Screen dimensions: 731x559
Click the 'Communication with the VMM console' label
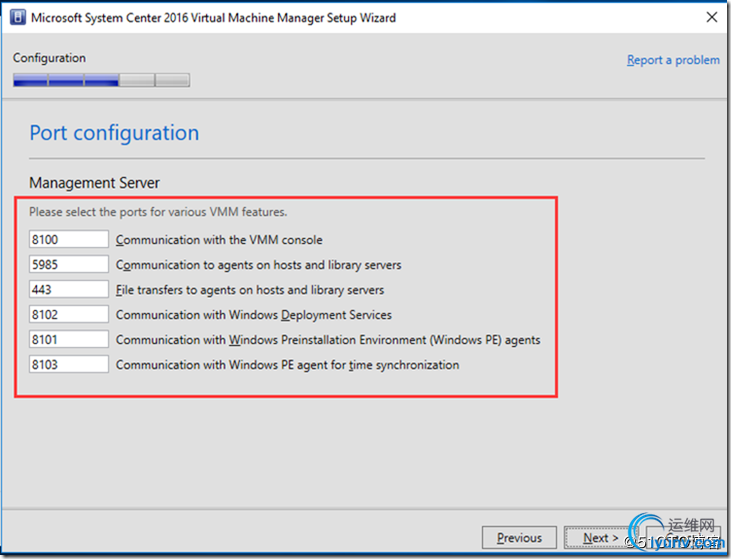[219, 240]
